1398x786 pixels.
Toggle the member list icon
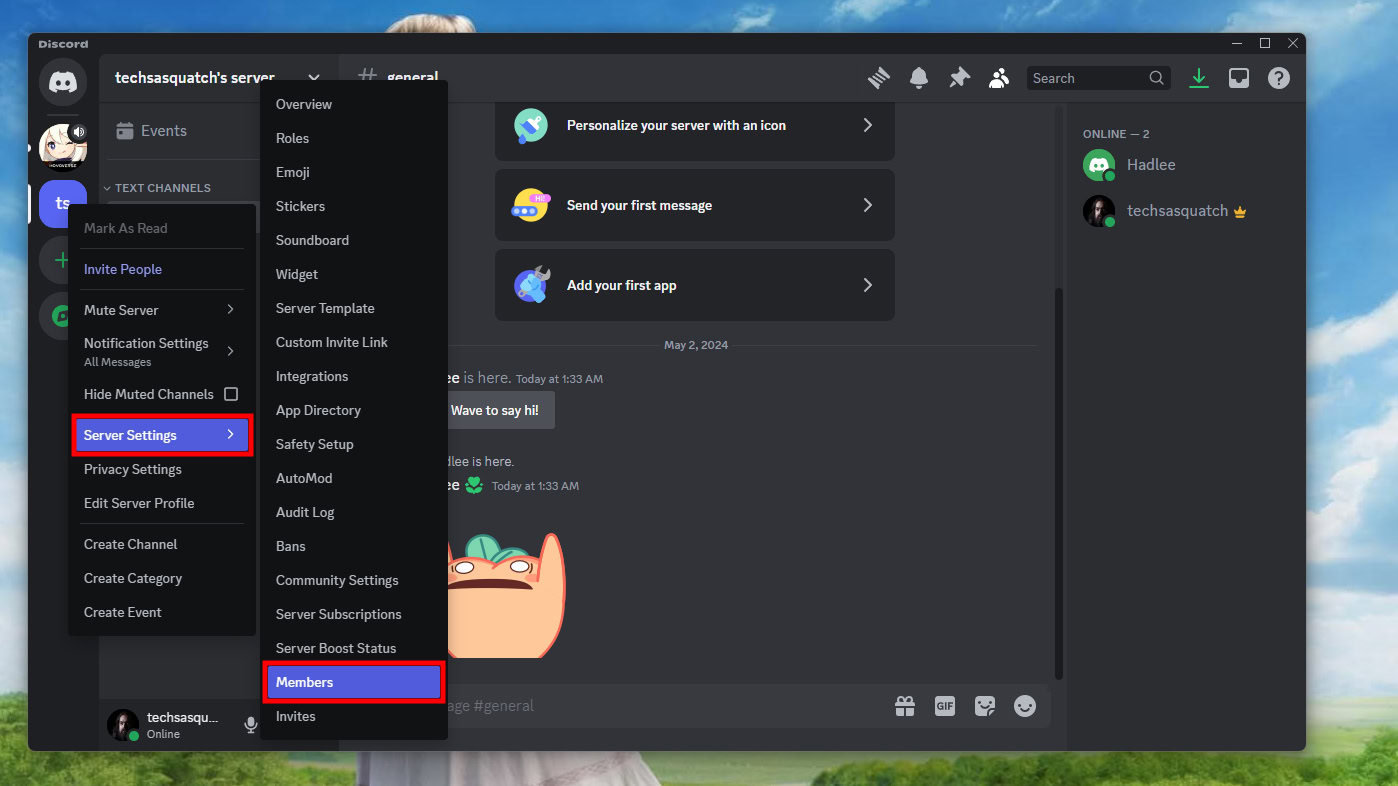(x=998, y=78)
